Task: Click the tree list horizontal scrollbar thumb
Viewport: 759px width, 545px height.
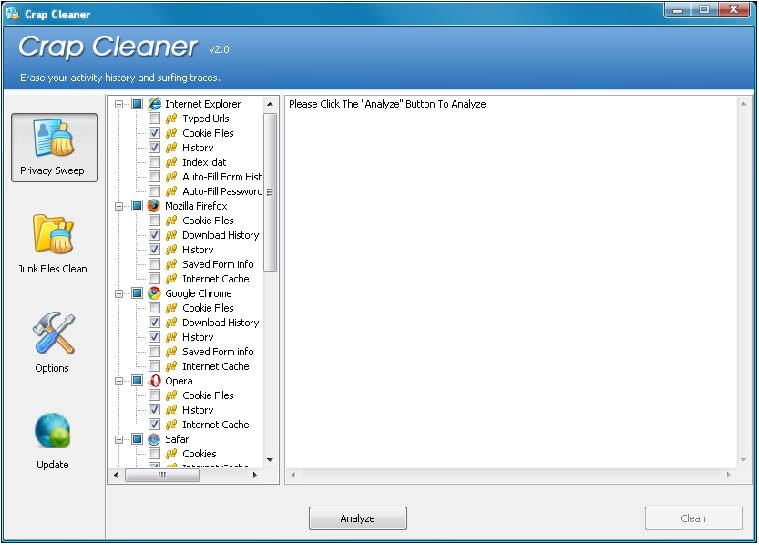Action: coord(162,475)
